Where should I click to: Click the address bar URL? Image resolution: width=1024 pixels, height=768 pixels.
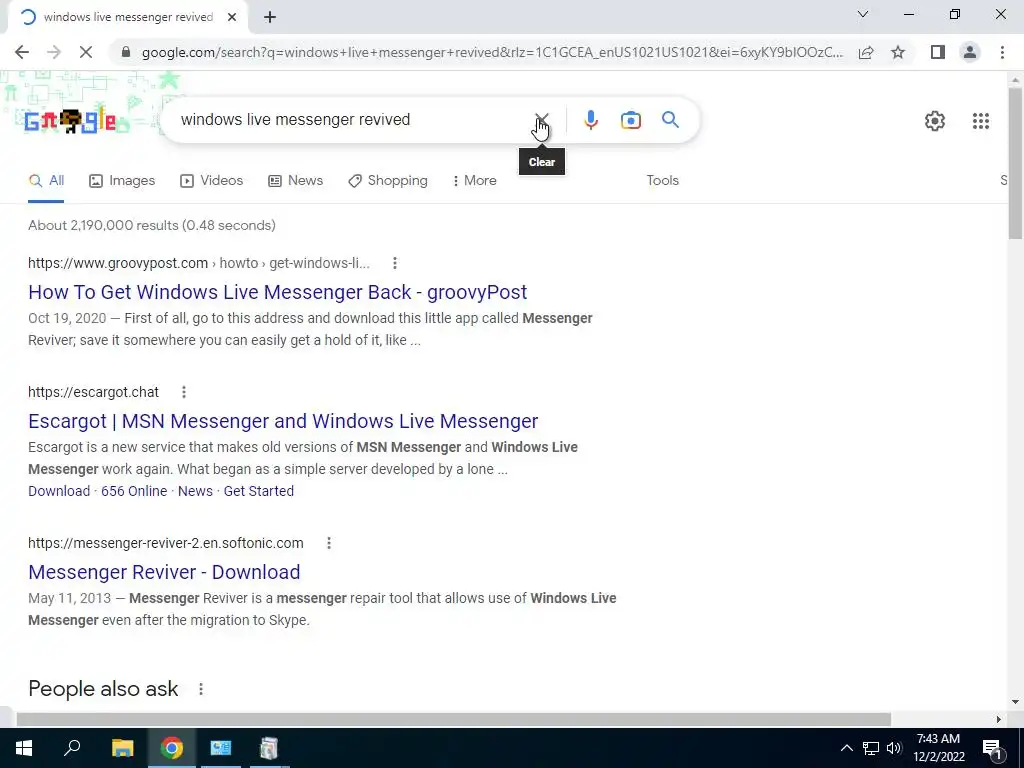point(492,52)
